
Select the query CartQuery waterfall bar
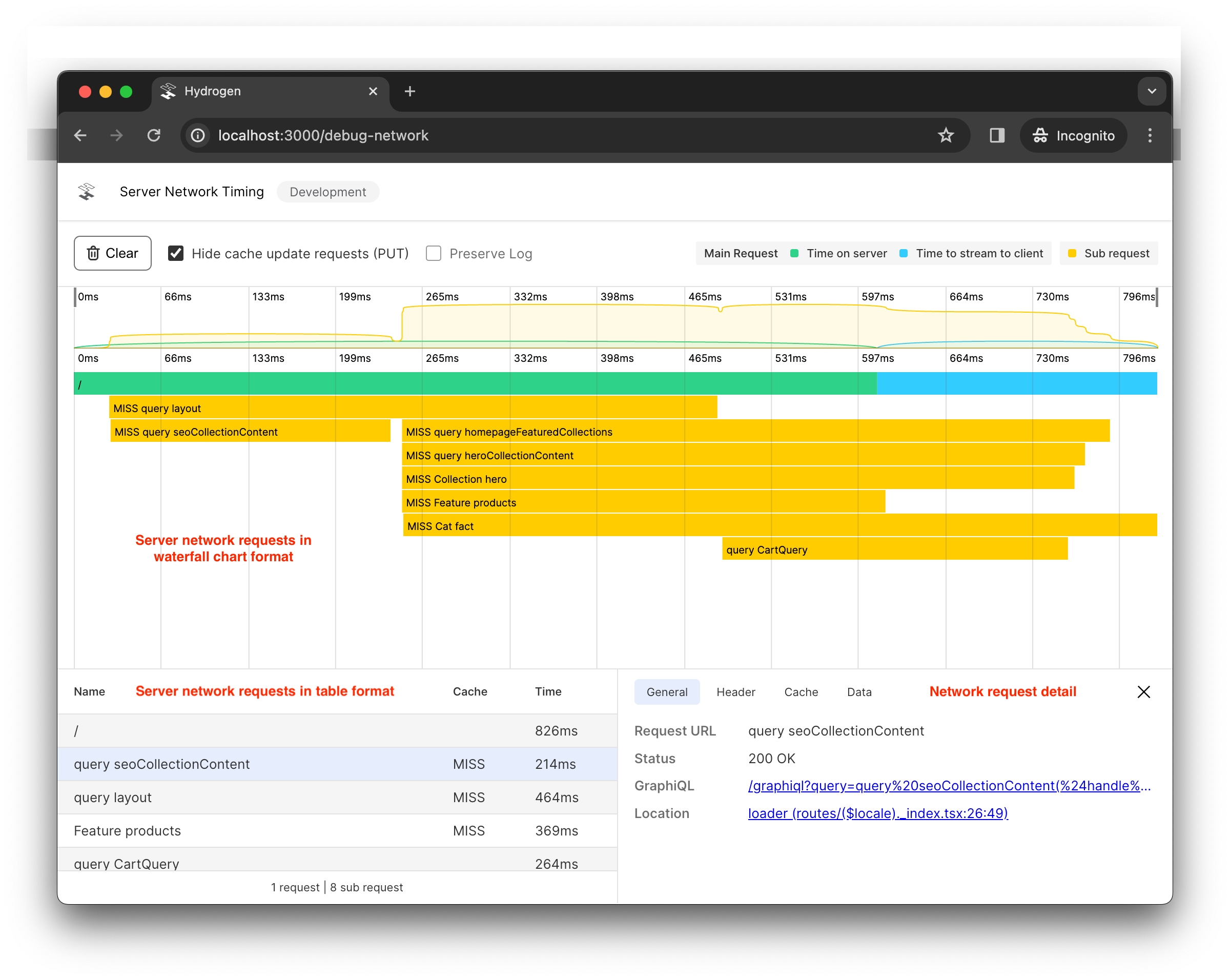pos(895,549)
